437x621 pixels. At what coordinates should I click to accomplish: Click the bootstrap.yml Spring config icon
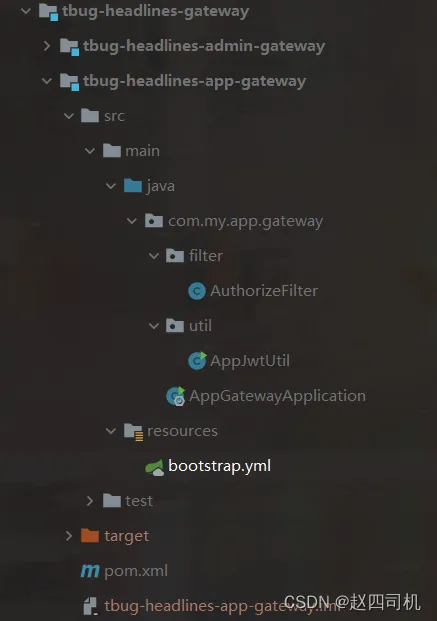click(x=155, y=467)
